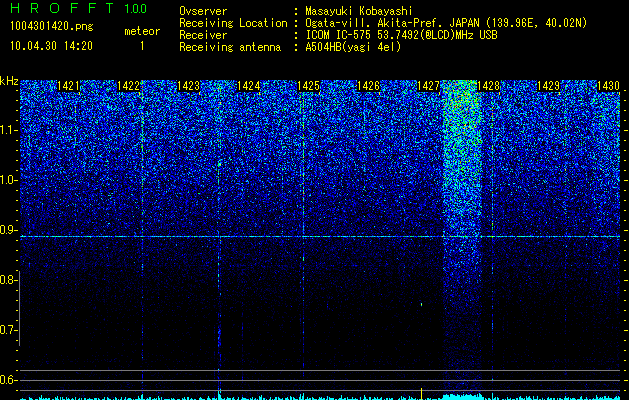The width and height of the screenshot is (629, 400).
Task: Click the grey vertical range bar beside the 0.8 kHz label
Action: point(19,308)
